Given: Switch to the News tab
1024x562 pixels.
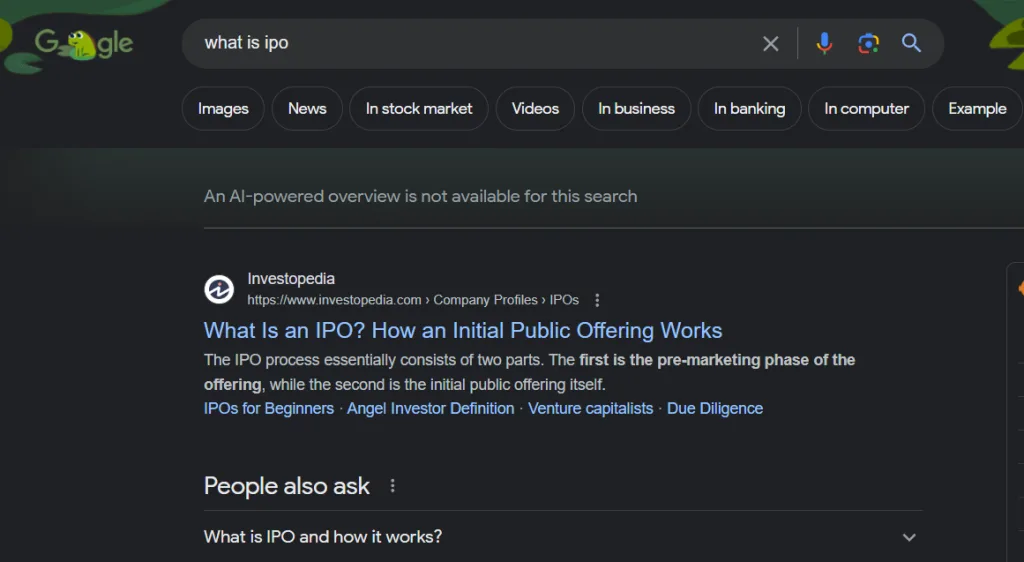Looking at the screenshot, I should pyautogui.click(x=307, y=109).
